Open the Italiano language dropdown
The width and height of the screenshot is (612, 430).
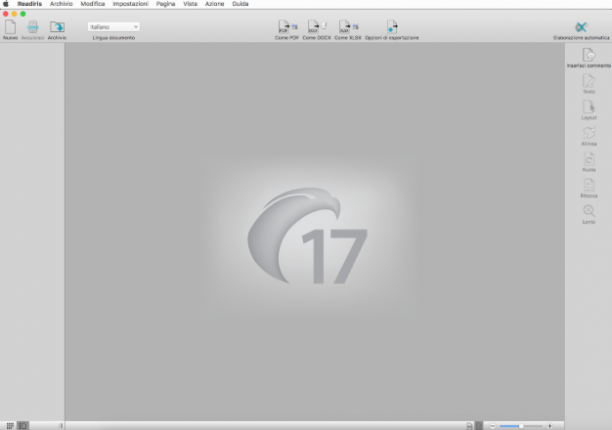tap(114, 27)
